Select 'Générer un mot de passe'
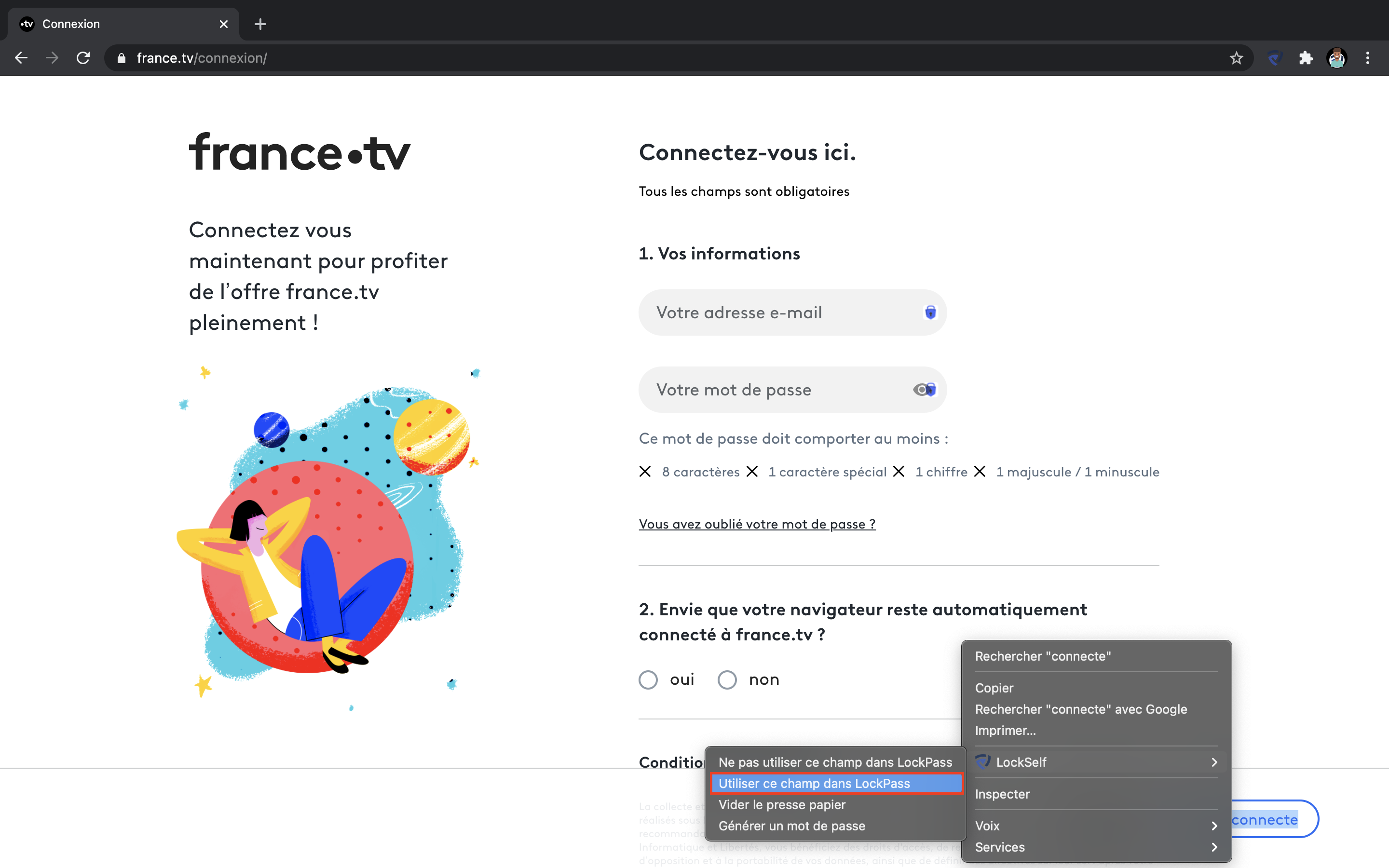The image size is (1389, 868). click(x=836, y=826)
